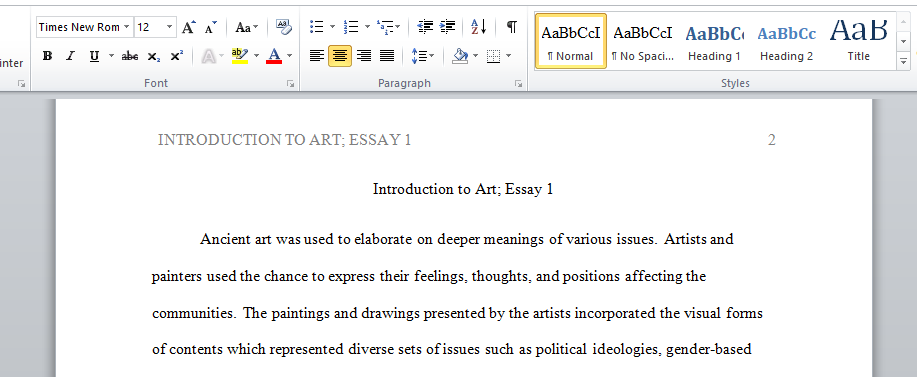The image size is (917, 377).
Task: Apply the Heading 1 style
Action: [714, 41]
